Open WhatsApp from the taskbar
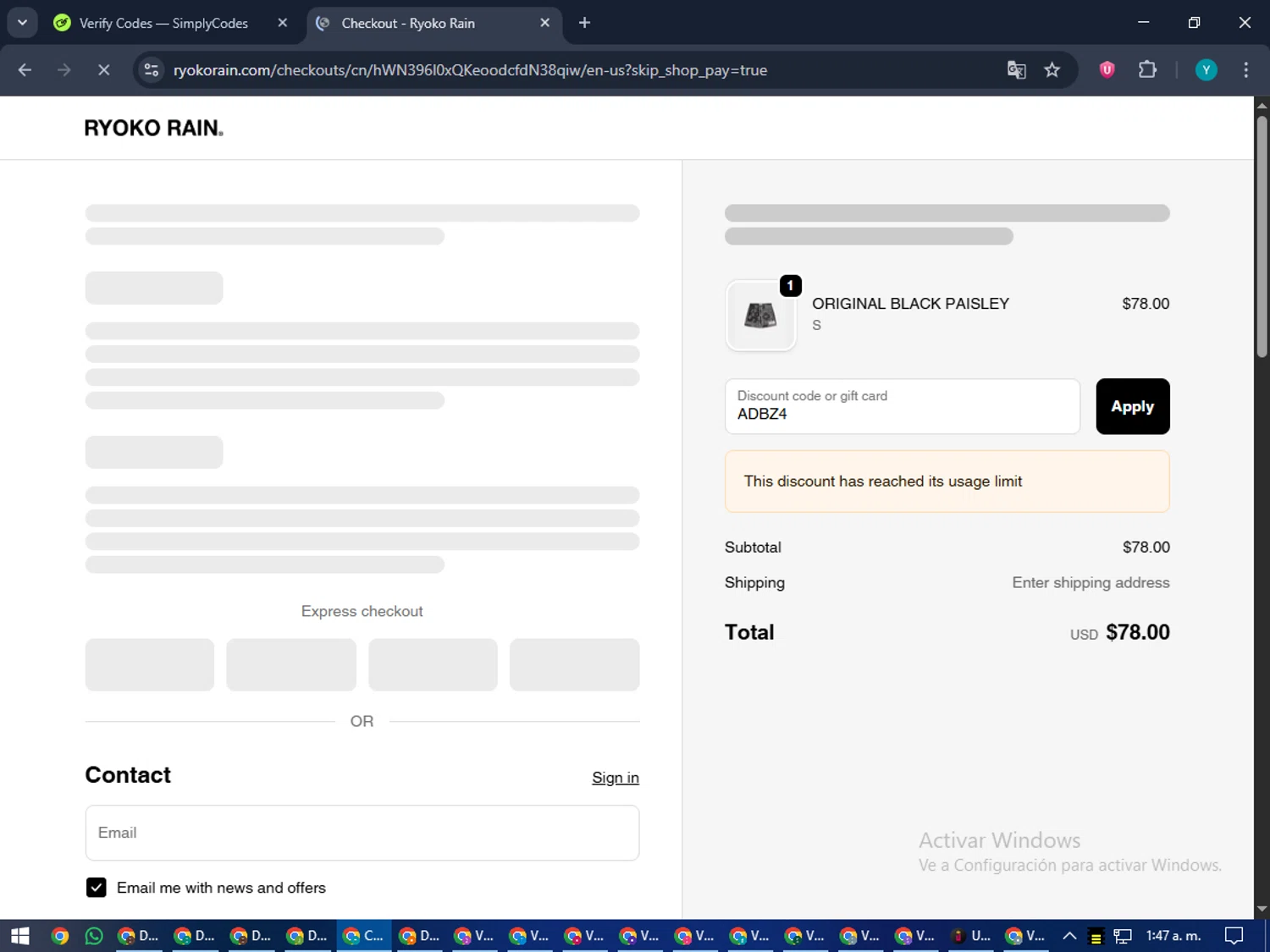Viewport: 1270px width, 952px height. coord(94,936)
